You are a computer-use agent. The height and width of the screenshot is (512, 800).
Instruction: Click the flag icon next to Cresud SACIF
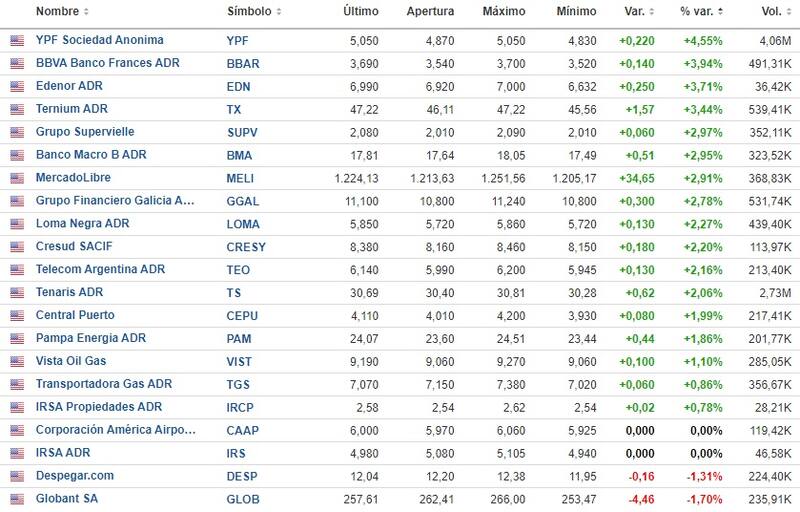click(16, 247)
